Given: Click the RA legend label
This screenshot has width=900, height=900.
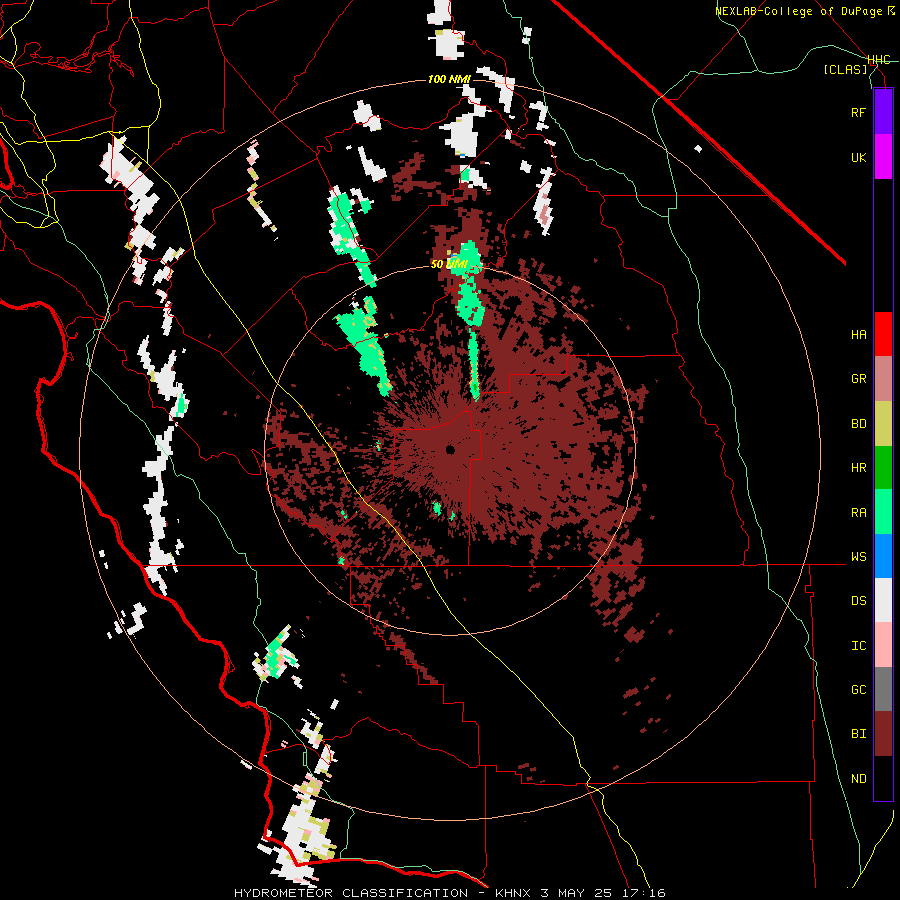Looking at the screenshot, I should [x=858, y=513].
